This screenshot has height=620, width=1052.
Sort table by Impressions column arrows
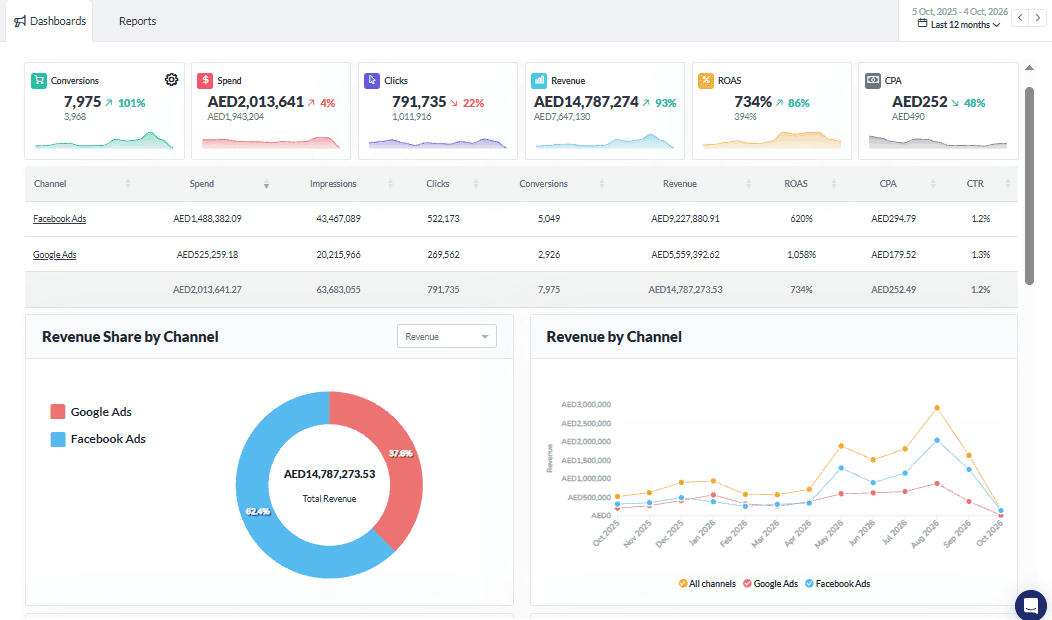390,184
